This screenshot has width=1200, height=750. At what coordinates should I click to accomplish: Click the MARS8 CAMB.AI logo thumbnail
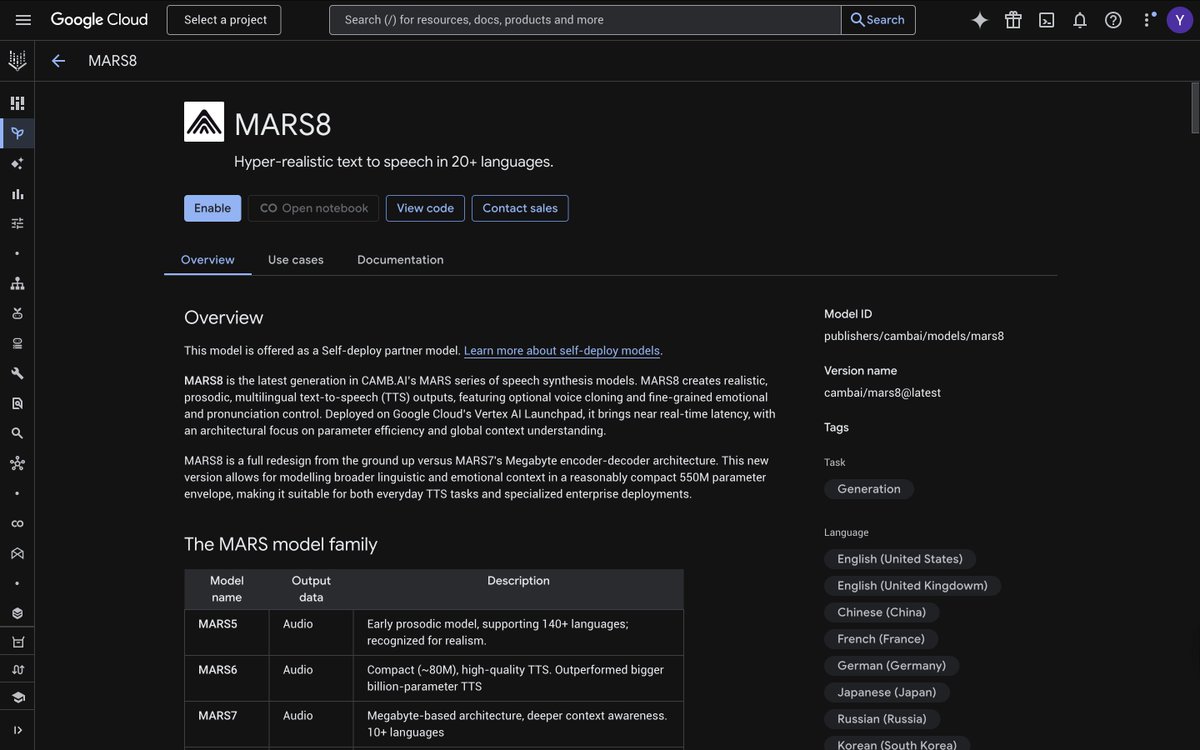[204, 122]
